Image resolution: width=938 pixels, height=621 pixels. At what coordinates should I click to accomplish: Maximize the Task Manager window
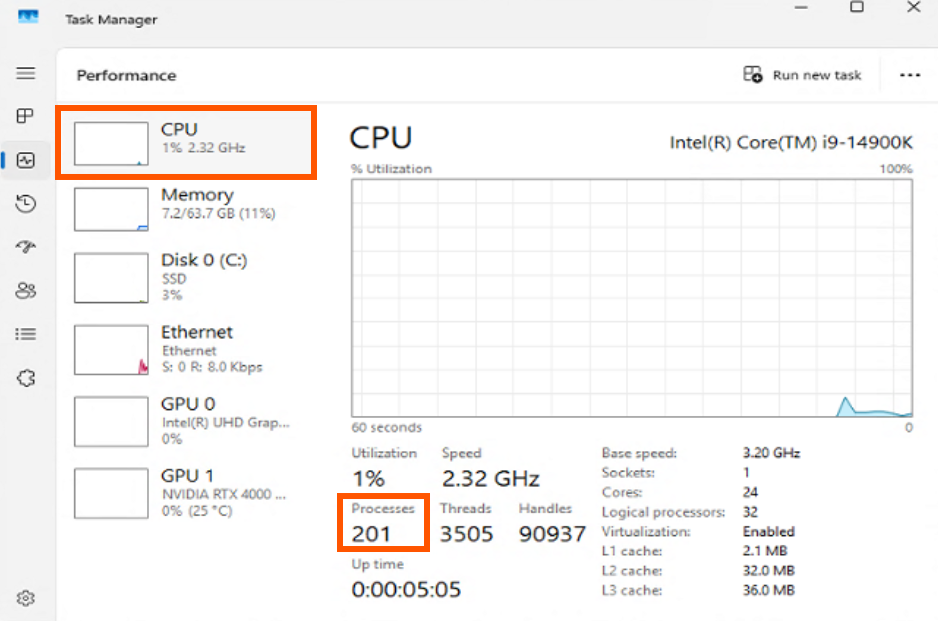pyautogui.click(x=857, y=7)
